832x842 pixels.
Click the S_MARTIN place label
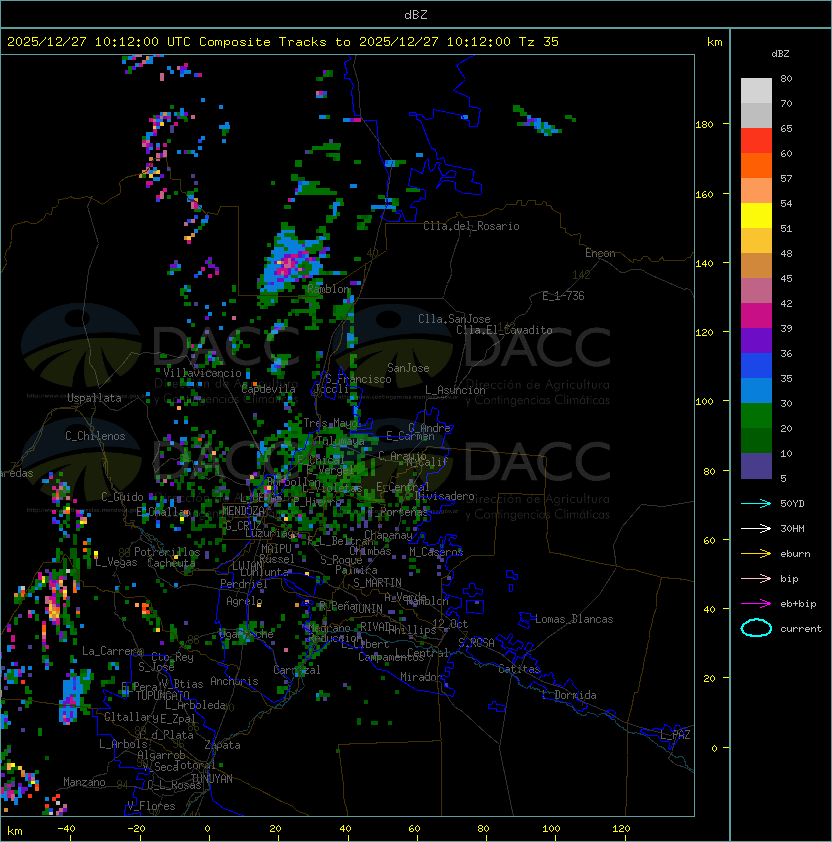click(x=377, y=582)
